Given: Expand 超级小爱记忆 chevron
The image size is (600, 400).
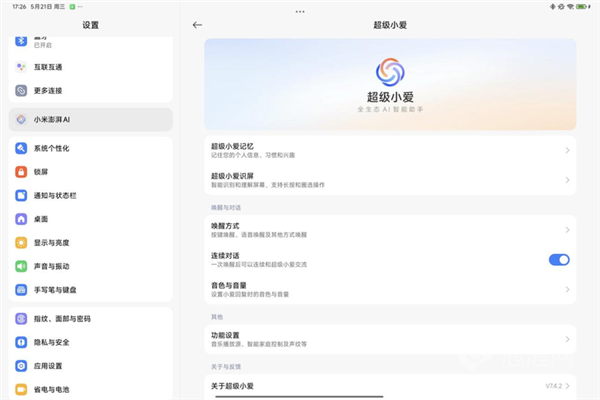Looking at the screenshot, I should 567,150.
